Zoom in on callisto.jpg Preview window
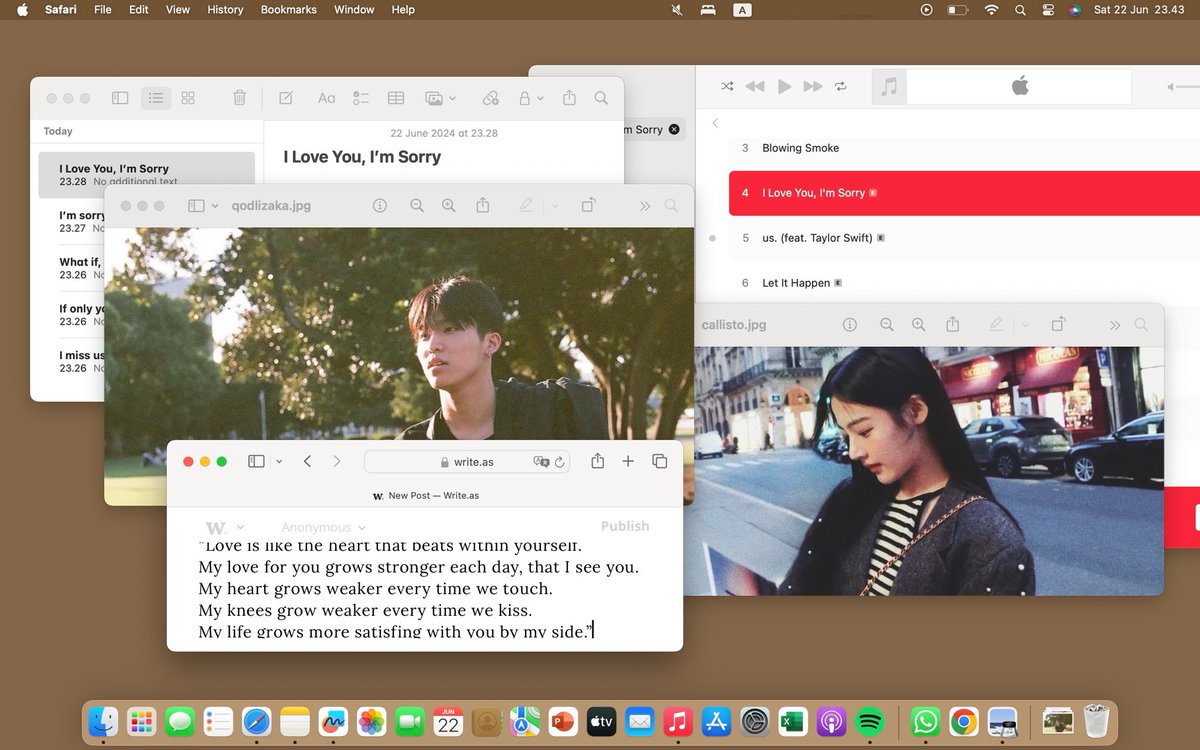 (919, 325)
